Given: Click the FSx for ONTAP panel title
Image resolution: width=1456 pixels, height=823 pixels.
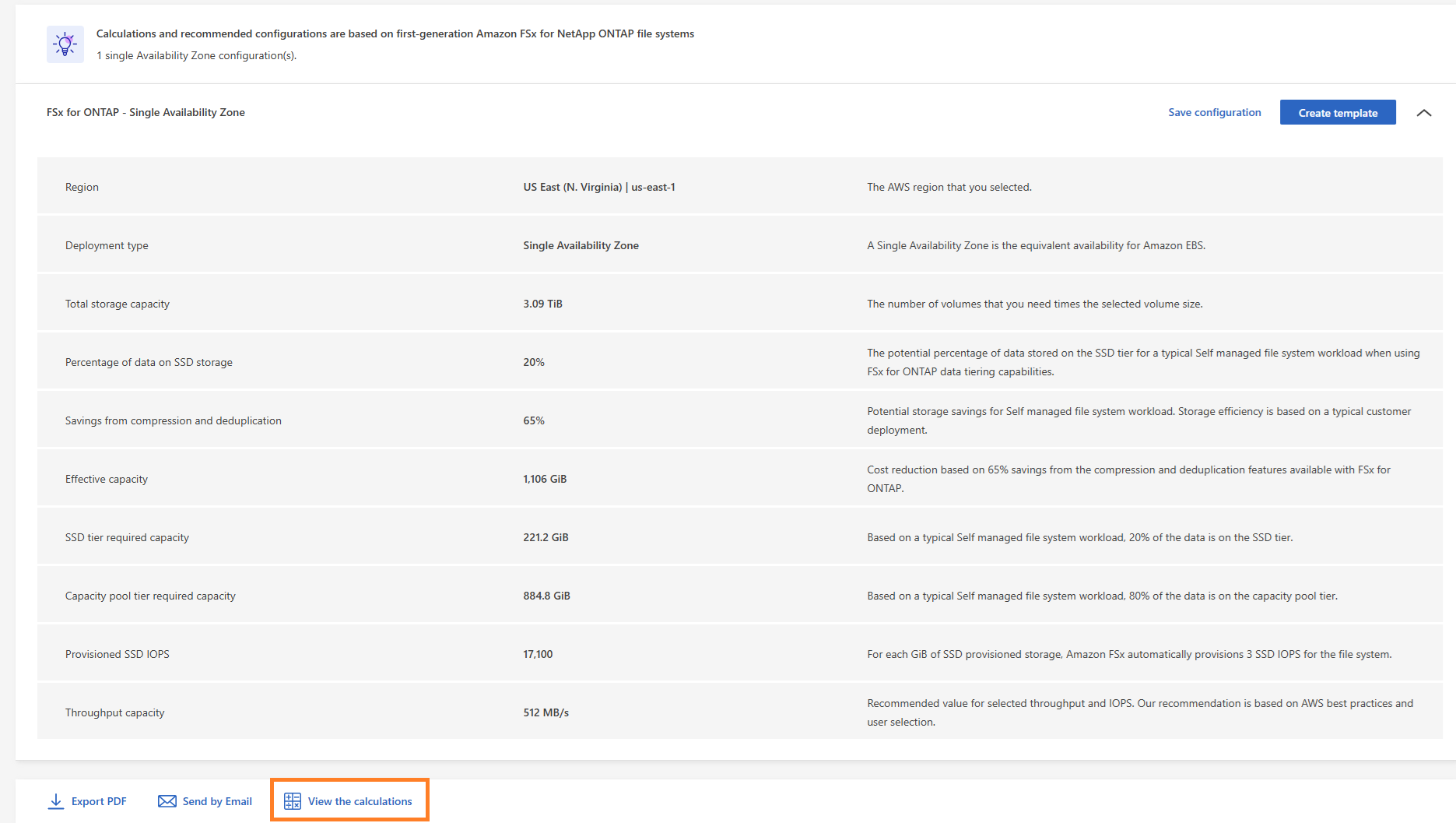Looking at the screenshot, I should point(145,112).
